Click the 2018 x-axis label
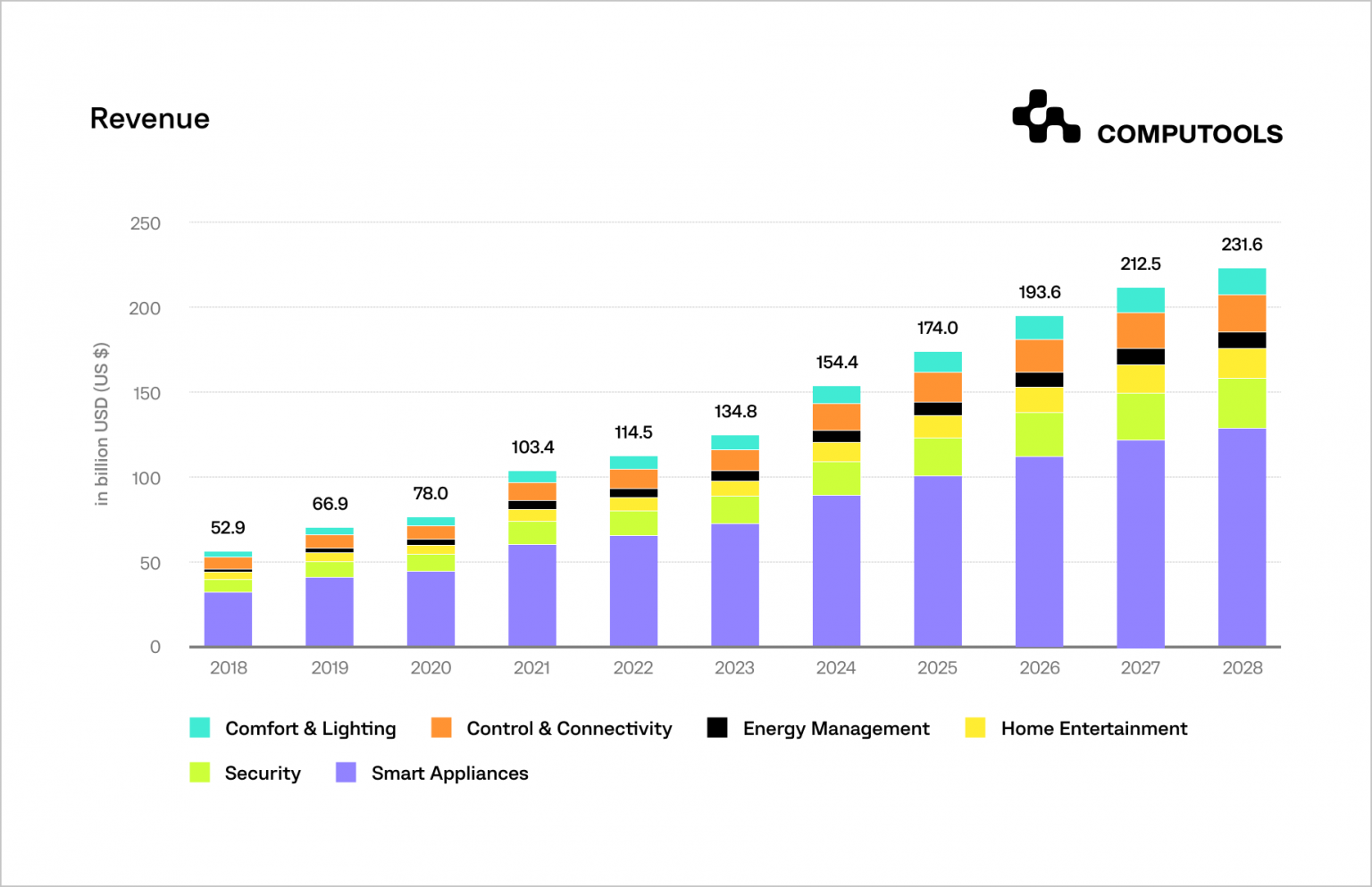Viewport: 1372px width, 887px height. [x=229, y=667]
